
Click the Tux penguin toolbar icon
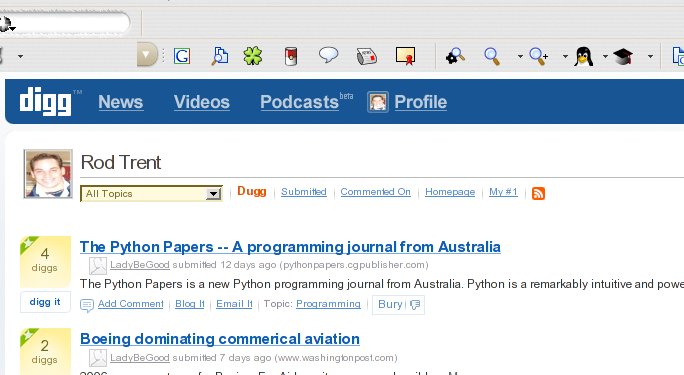584,56
